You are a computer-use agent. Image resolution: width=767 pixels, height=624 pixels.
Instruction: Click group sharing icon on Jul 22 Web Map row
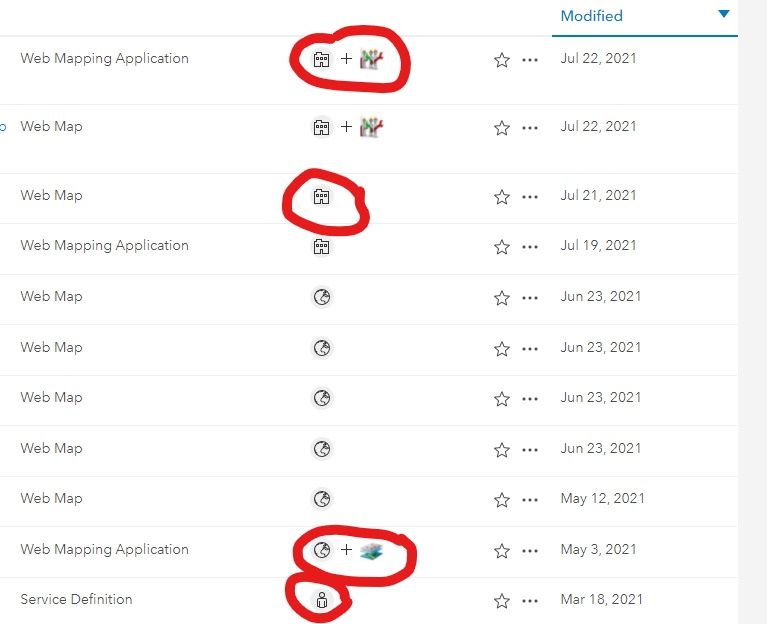coord(372,127)
